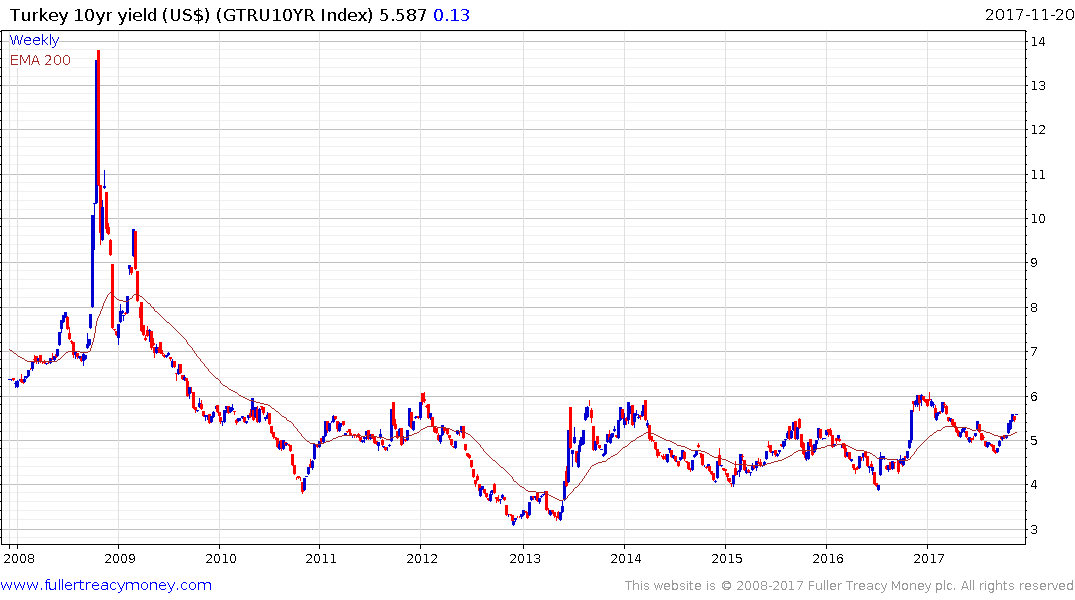1075x600 pixels.
Task: Open the www.fullertreacymoney.com link
Action: (x=106, y=585)
